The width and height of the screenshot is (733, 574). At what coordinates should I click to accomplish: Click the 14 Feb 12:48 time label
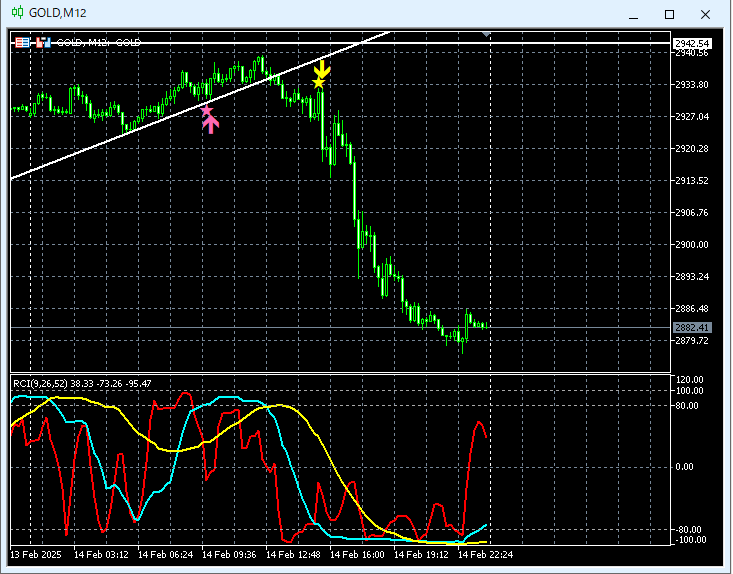293,555
